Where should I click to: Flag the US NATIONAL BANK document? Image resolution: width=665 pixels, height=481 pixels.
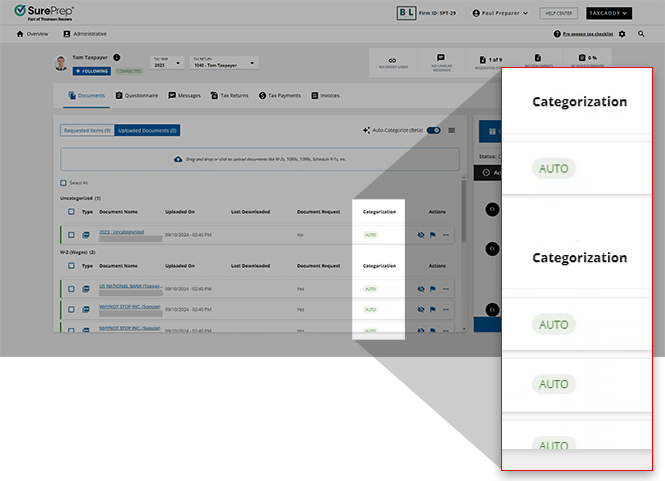[x=433, y=289]
